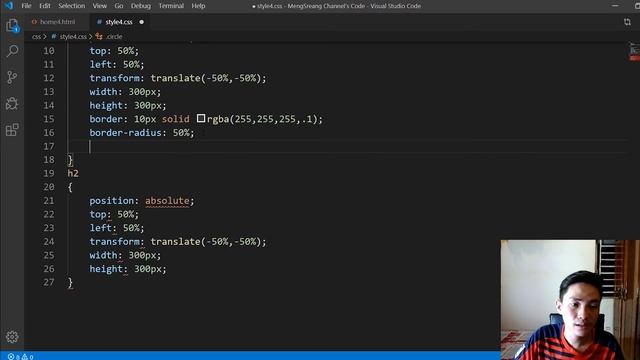
Task: Click the VS Code logo icon
Action: tap(9, 6)
